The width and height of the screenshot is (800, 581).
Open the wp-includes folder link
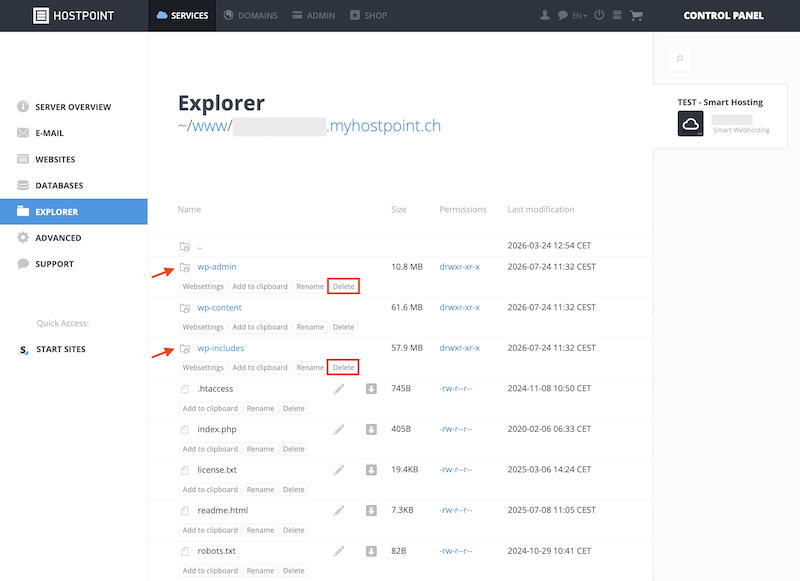220,348
